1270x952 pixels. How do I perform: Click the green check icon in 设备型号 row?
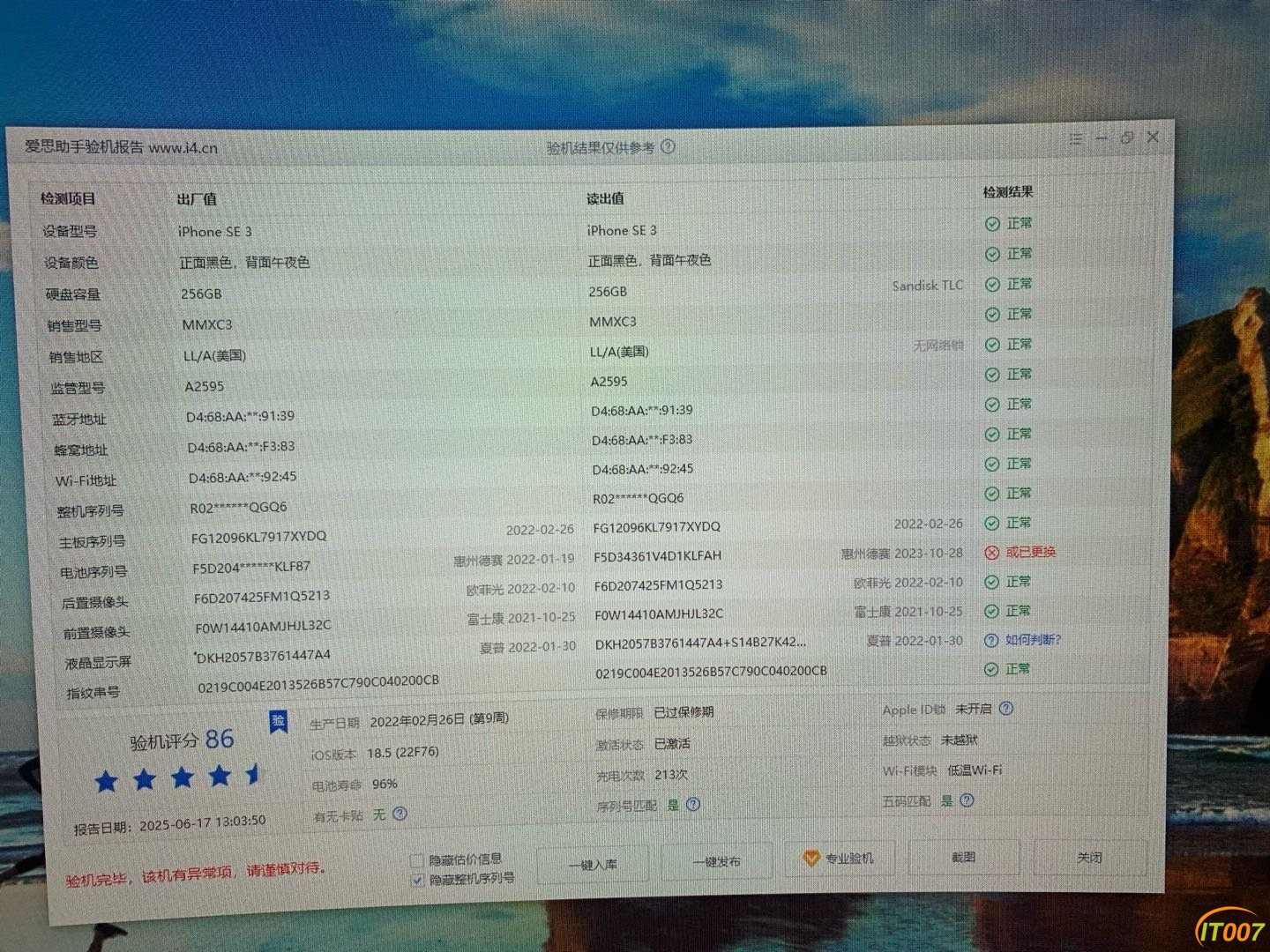(x=992, y=224)
